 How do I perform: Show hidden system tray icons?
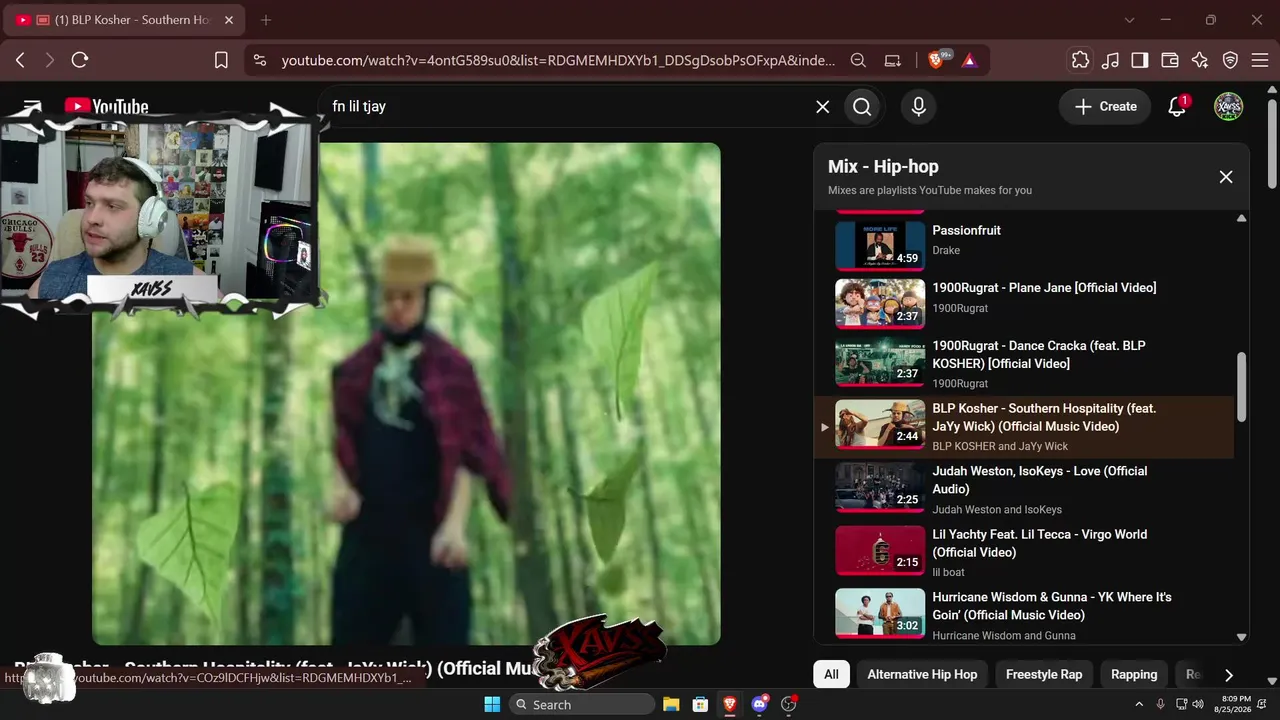coord(1138,704)
